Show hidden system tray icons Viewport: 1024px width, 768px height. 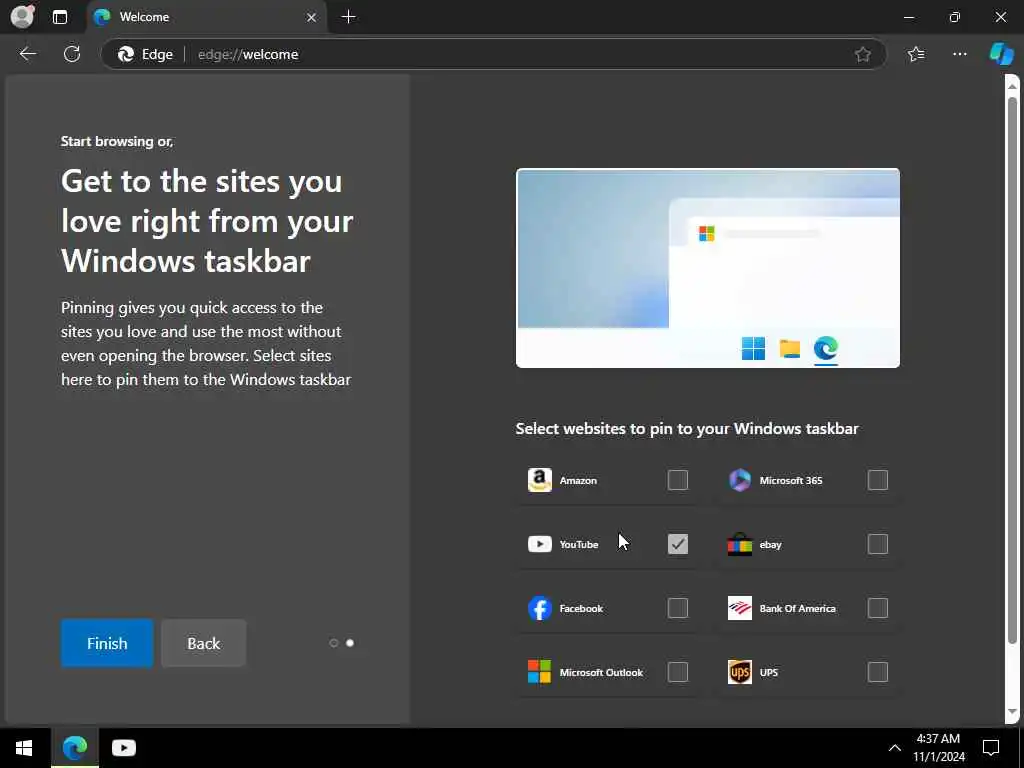[895, 748]
